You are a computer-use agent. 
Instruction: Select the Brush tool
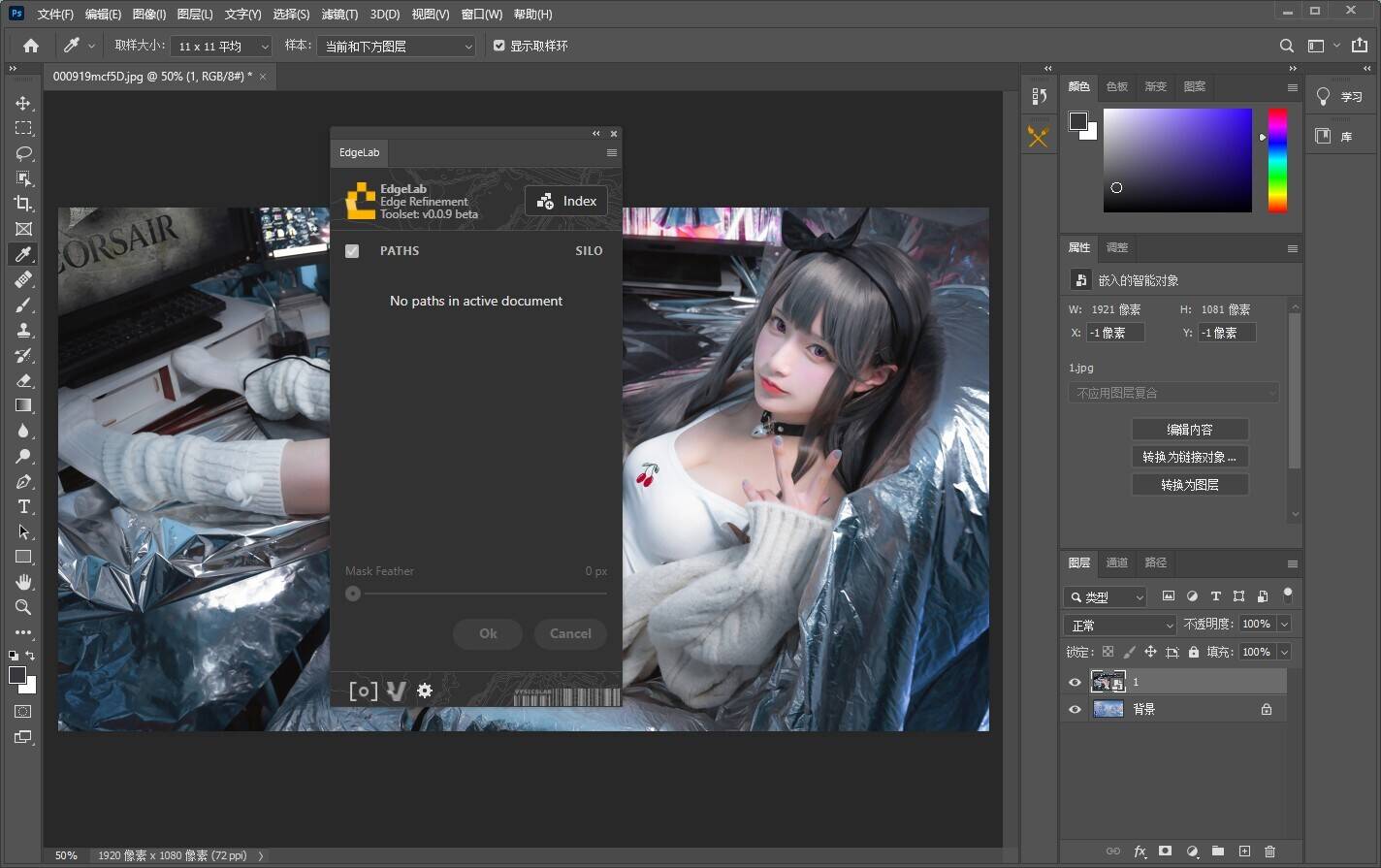[25, 305]
